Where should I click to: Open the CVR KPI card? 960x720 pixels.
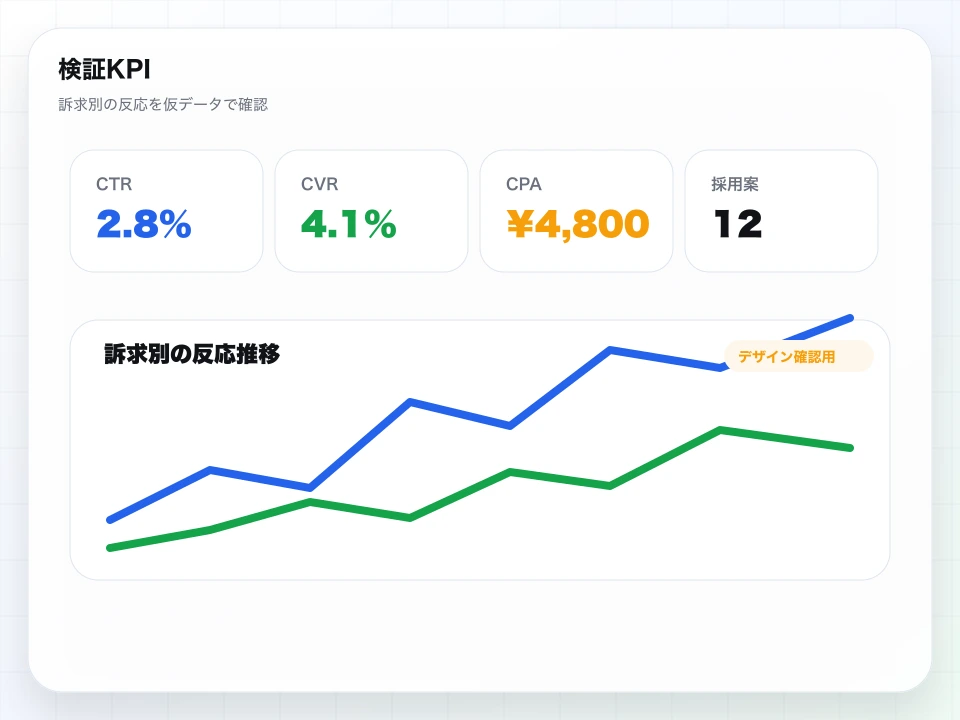click(371, 211)
